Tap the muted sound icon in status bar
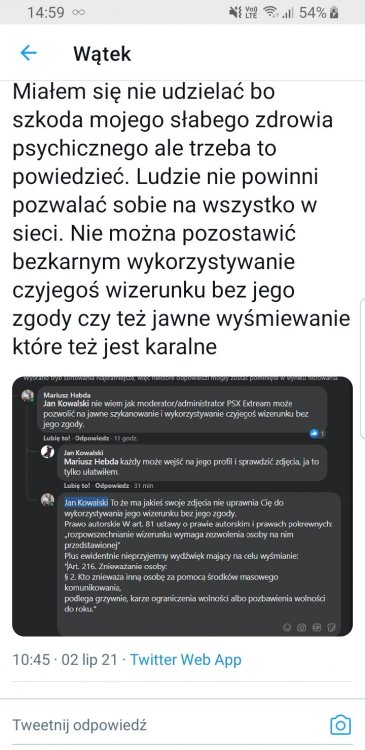Screen dimensions: 365x750 (234, 12)
